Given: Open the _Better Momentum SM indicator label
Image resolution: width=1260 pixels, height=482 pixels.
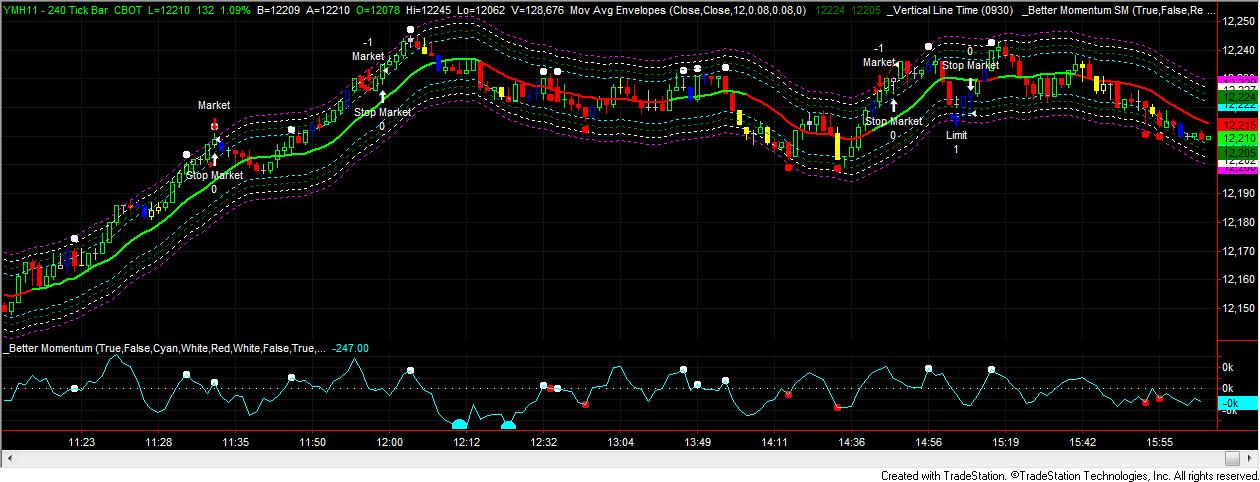Looking at the screenshot, I should [x=1119, y=10].
